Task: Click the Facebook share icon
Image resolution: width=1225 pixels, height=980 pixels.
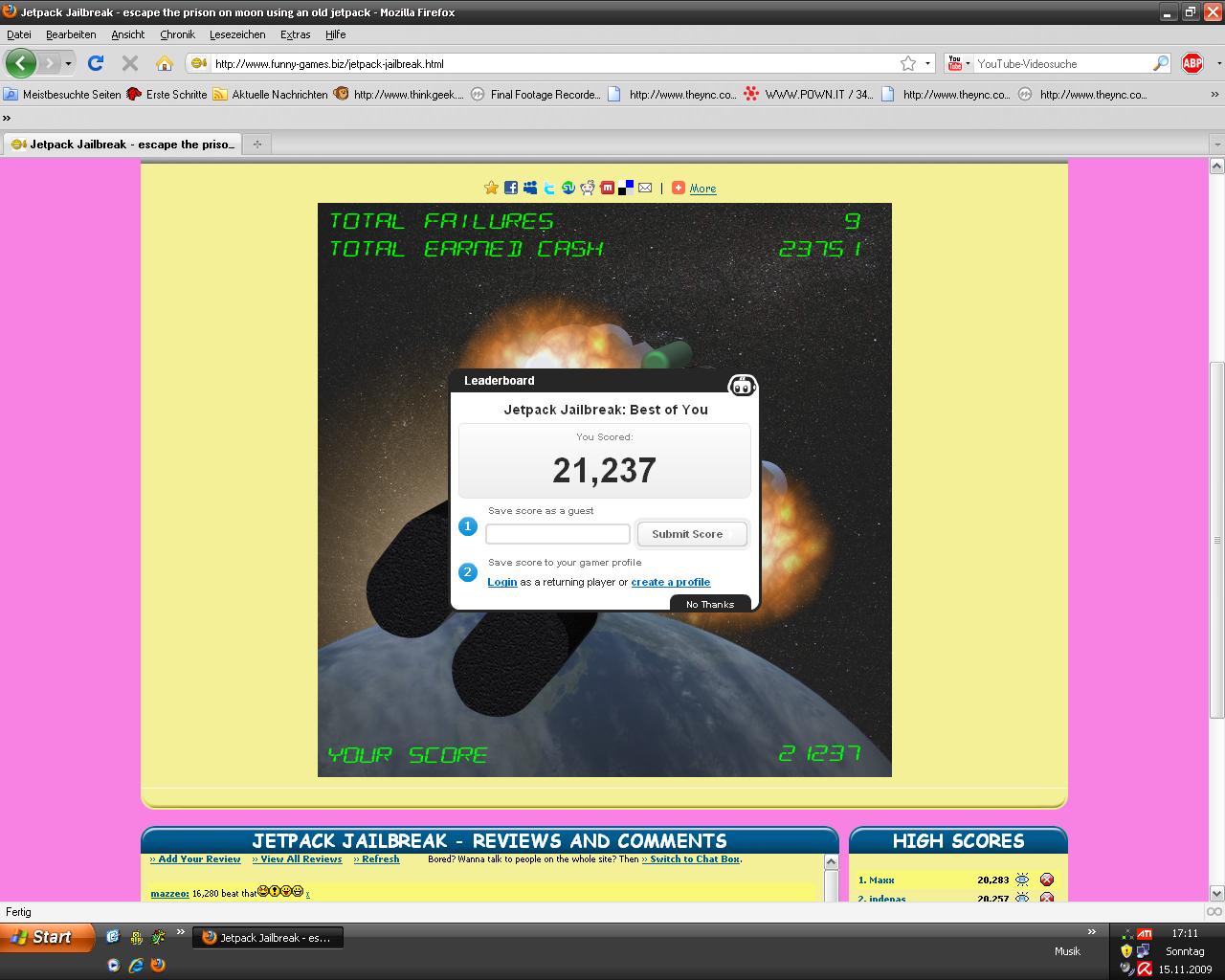Action: click(x=511, y=188)
